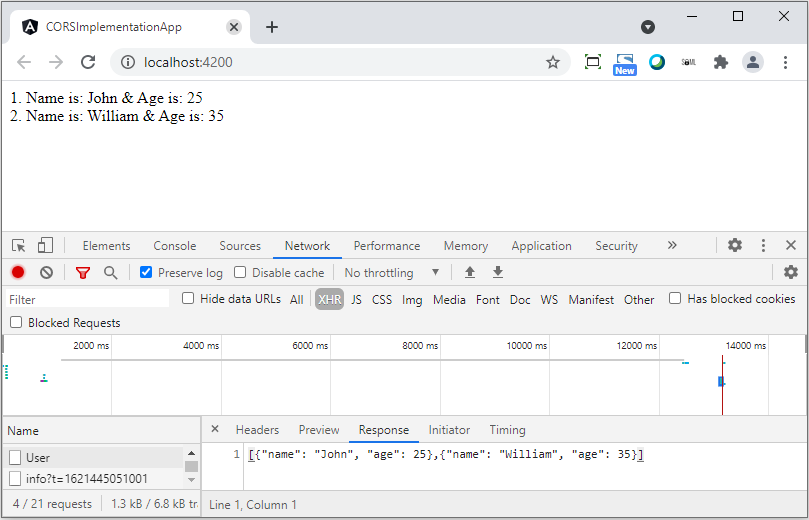The width and height of the screenshot is (809, 520).
Task: Import a HAR file with upload arrow
Action: [470, 272]
